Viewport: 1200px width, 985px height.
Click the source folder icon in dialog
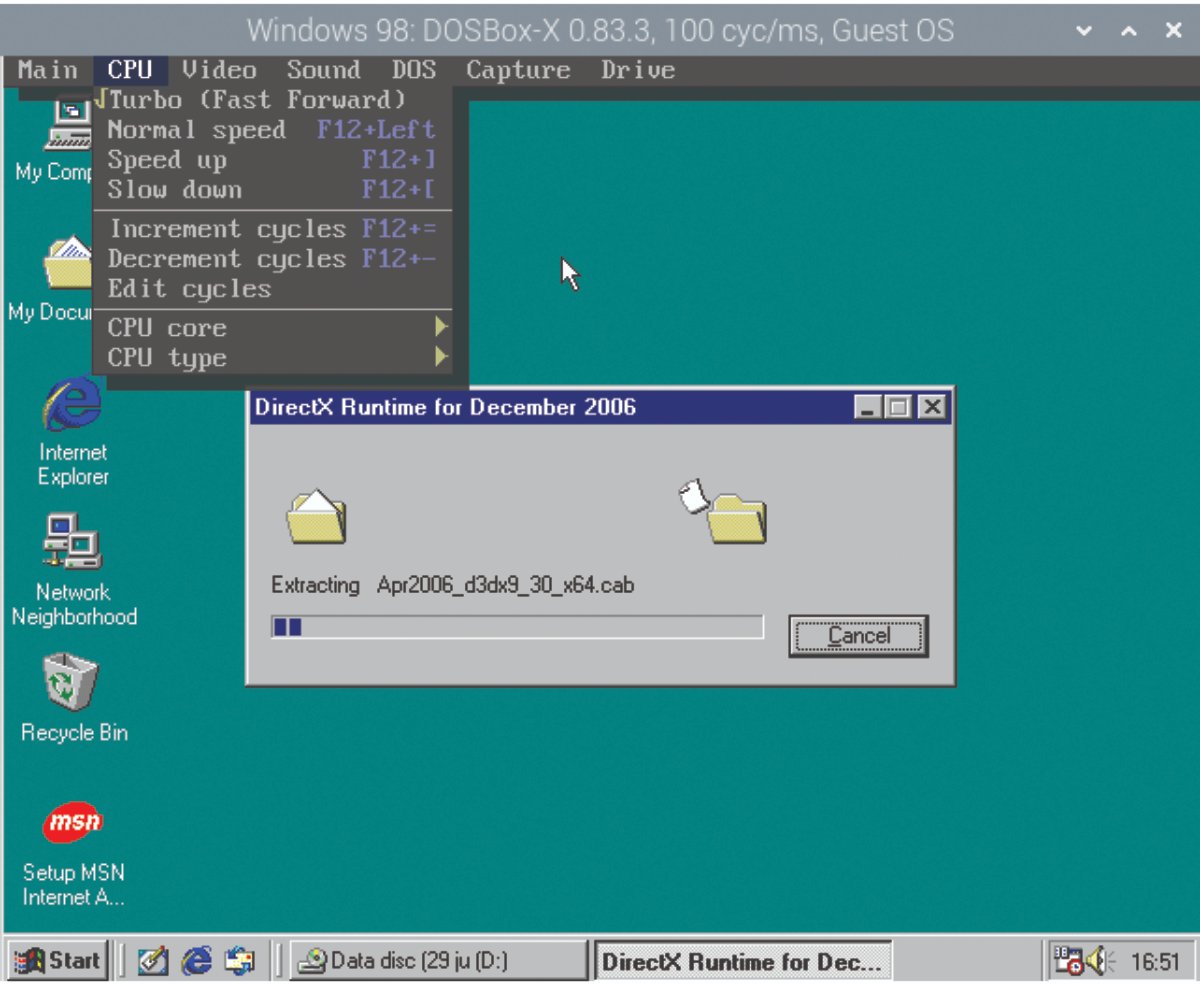(x=316, y=516)
